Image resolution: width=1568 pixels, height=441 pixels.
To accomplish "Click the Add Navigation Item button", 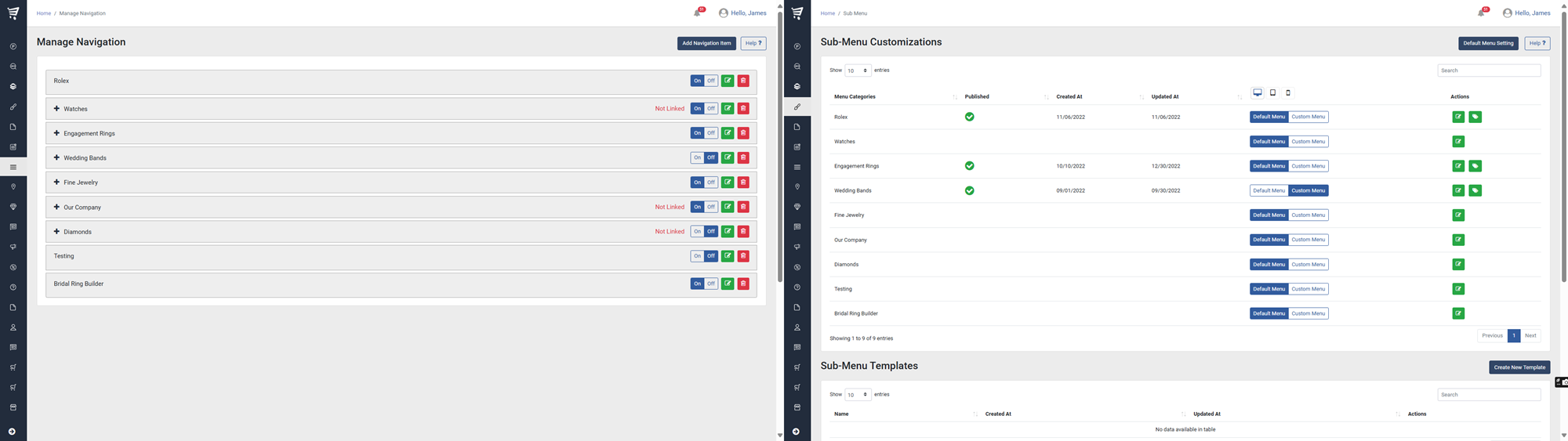I will coord(706,43).
